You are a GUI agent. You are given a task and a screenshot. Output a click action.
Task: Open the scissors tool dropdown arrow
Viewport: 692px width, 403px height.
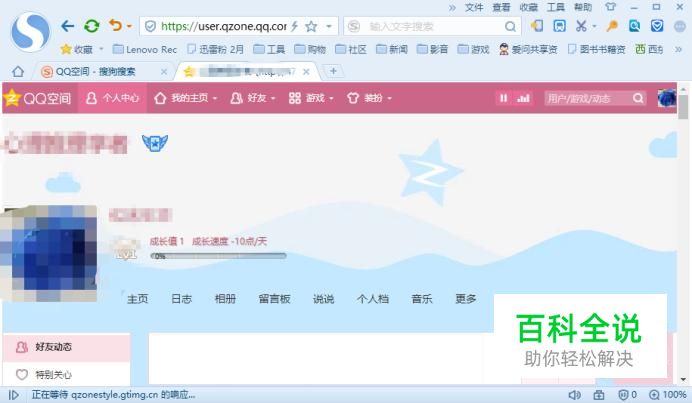pyautogui.click(x=594, y=26)
